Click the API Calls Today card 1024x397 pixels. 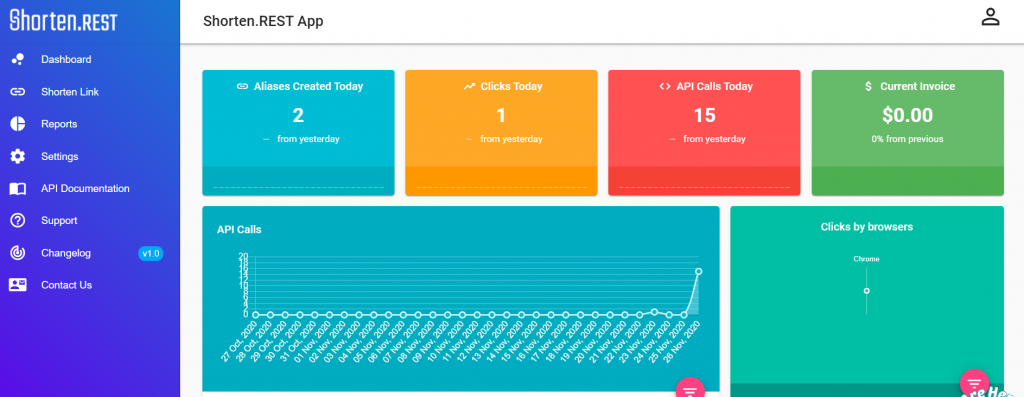[704, 133]
